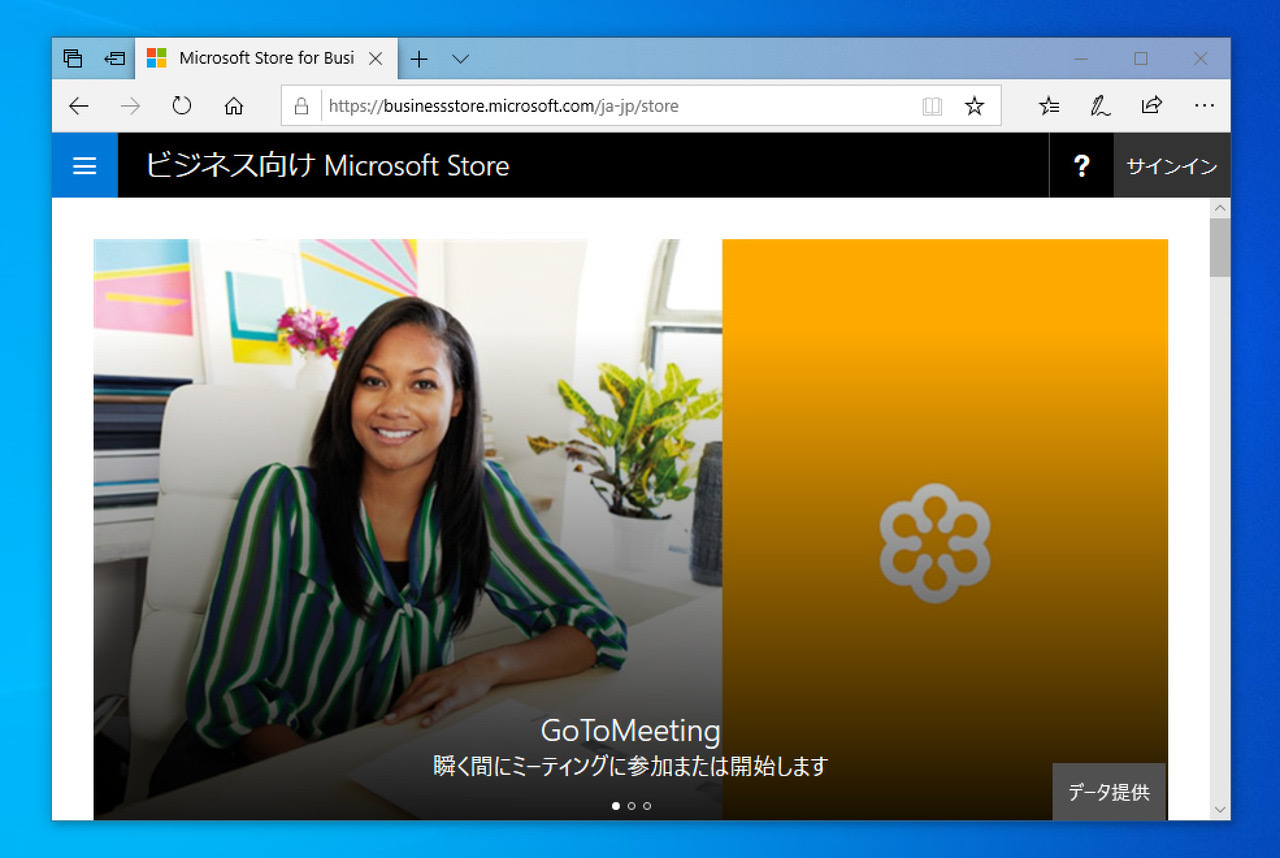
Task: Open help with the question mark
Action: click(1081, 166)
